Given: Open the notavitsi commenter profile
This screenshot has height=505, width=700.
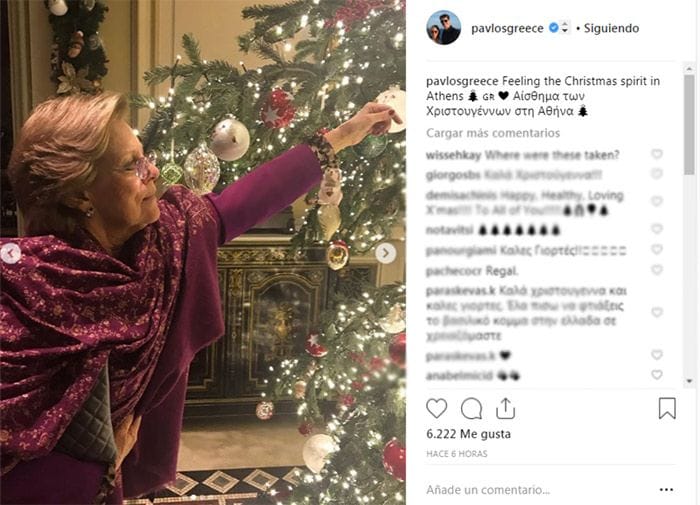Looking at the screenshot, I should coord(450,230).
